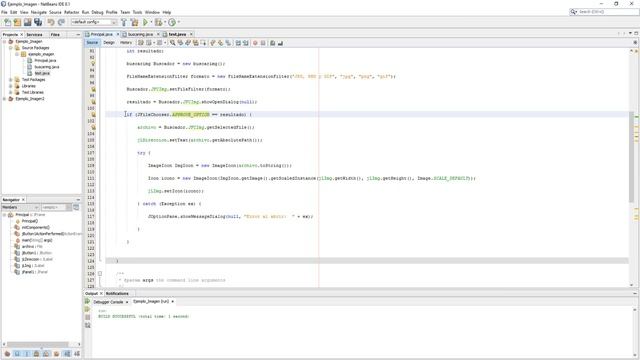640x360 pixels.
Task: Open the empty filter dropdown in Navigator
Action: point(56,207)
